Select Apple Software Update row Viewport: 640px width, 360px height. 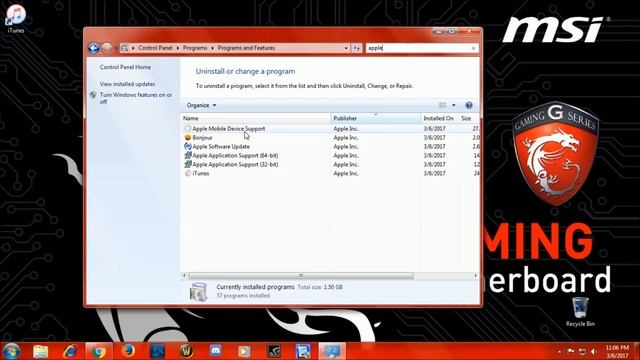pos(330,147)
